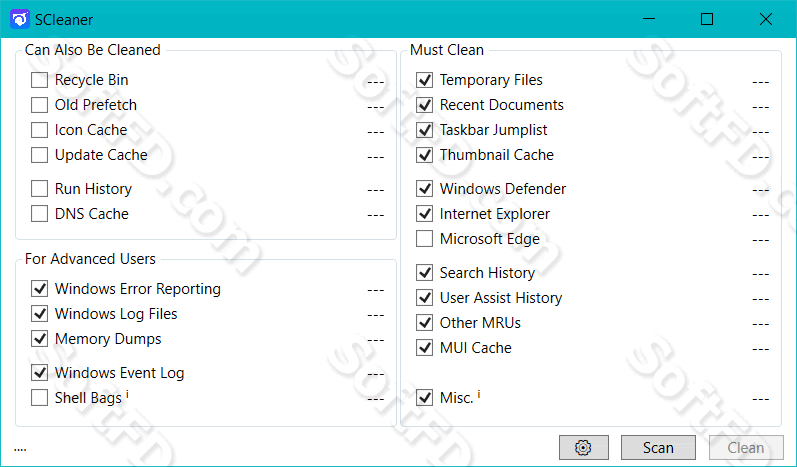
Task: Uncheck Windows Log Files
Action: 40,314
